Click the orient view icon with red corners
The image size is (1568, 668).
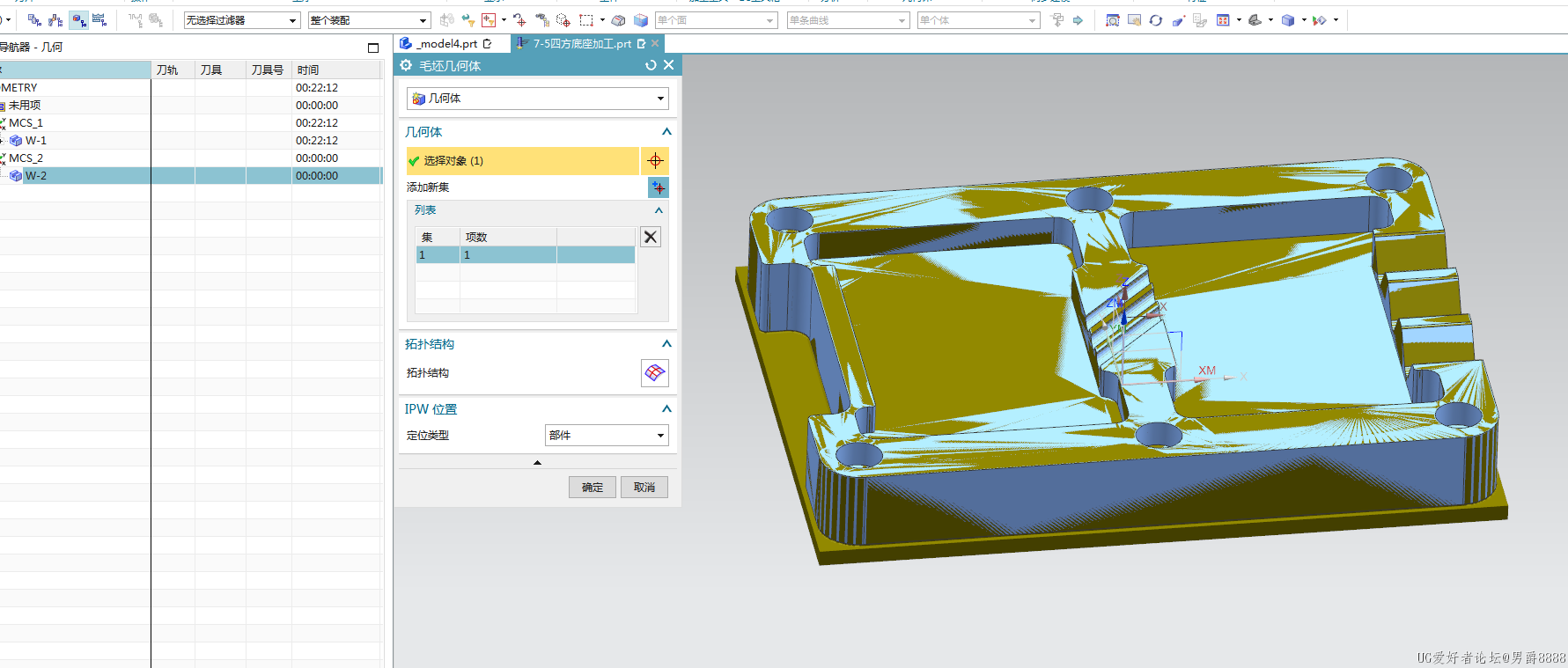click(1223, 19)
